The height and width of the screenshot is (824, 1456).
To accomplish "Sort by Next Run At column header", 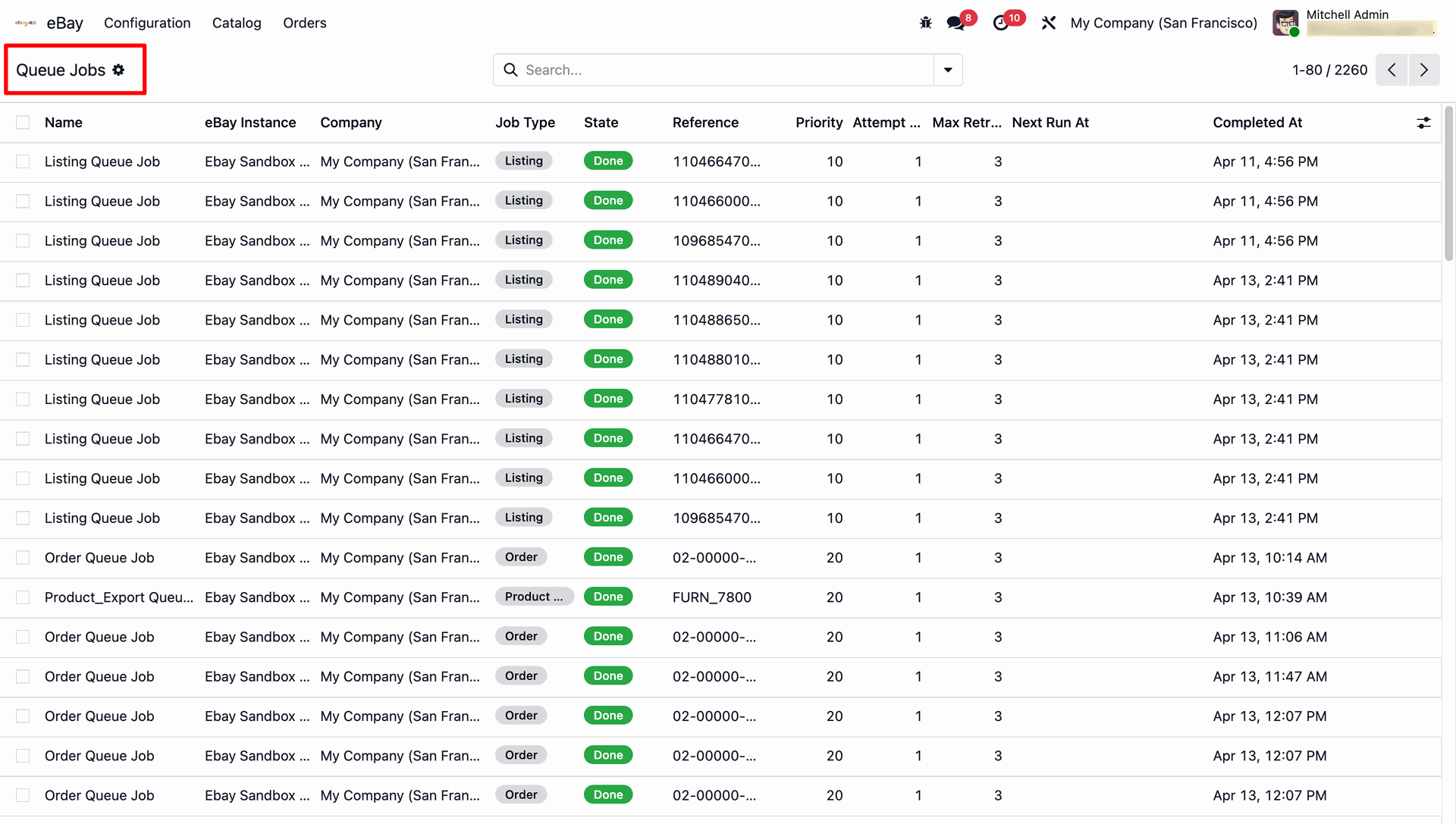I will (x=1050, y=123).
